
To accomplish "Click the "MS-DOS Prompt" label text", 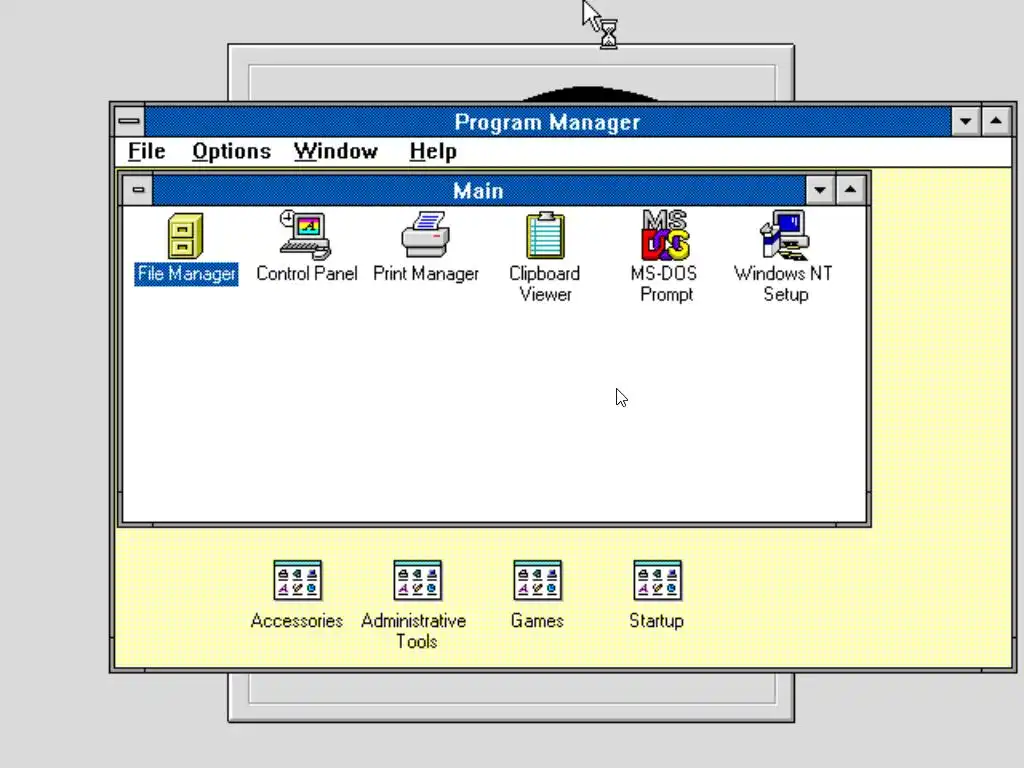I will point(664,284).
